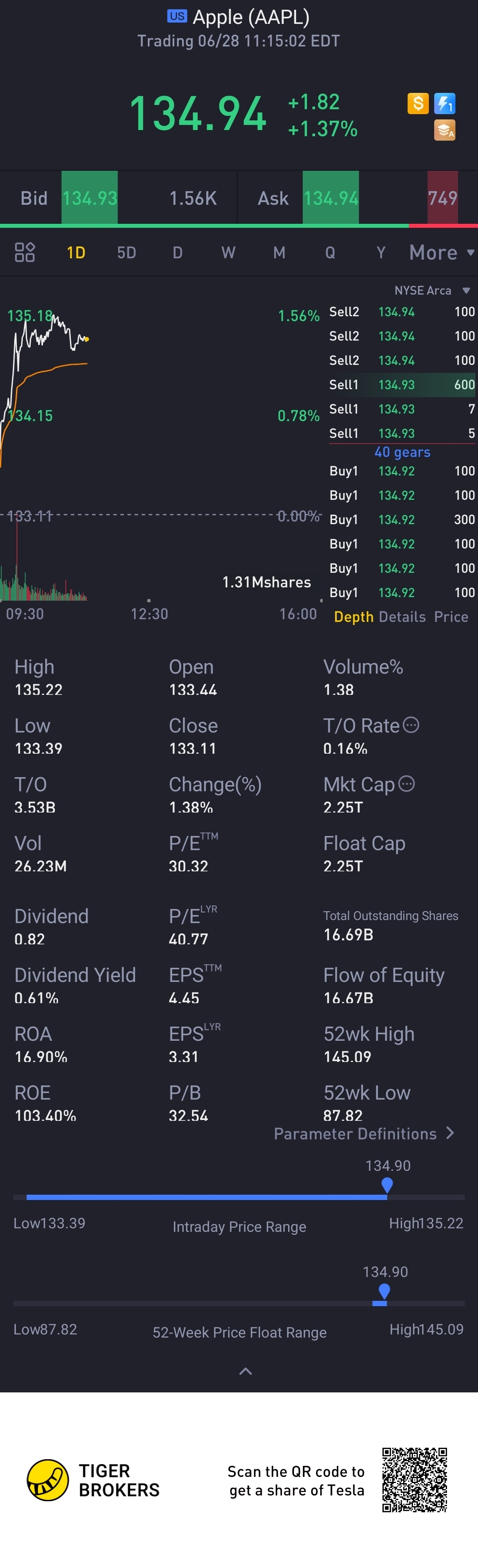Image resolution: width=478 pixels, height=1568 pixels.
Task: Tap the tan stacked layers icon
Action: tap(444, 130)
